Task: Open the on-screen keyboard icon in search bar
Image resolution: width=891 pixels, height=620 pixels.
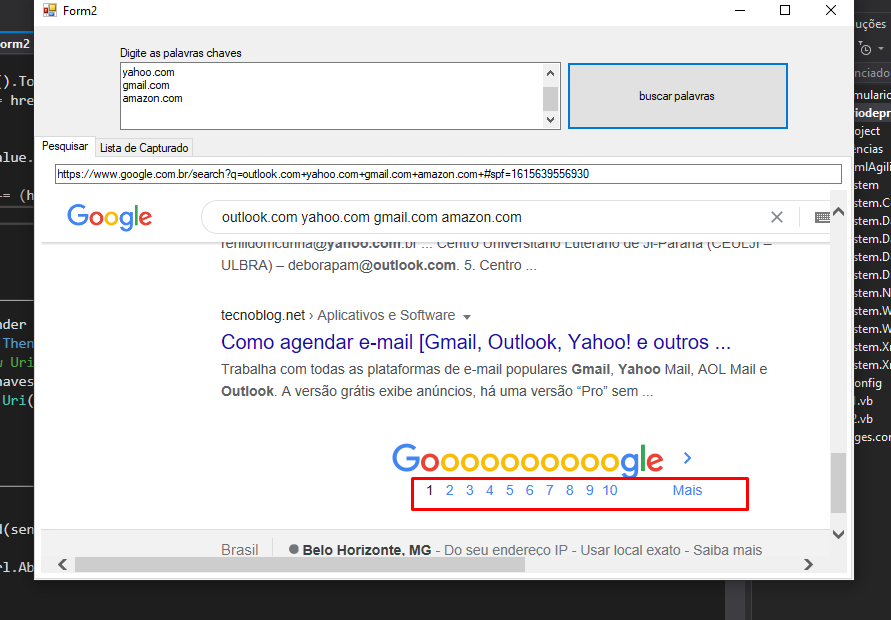Action: point(822,217)
